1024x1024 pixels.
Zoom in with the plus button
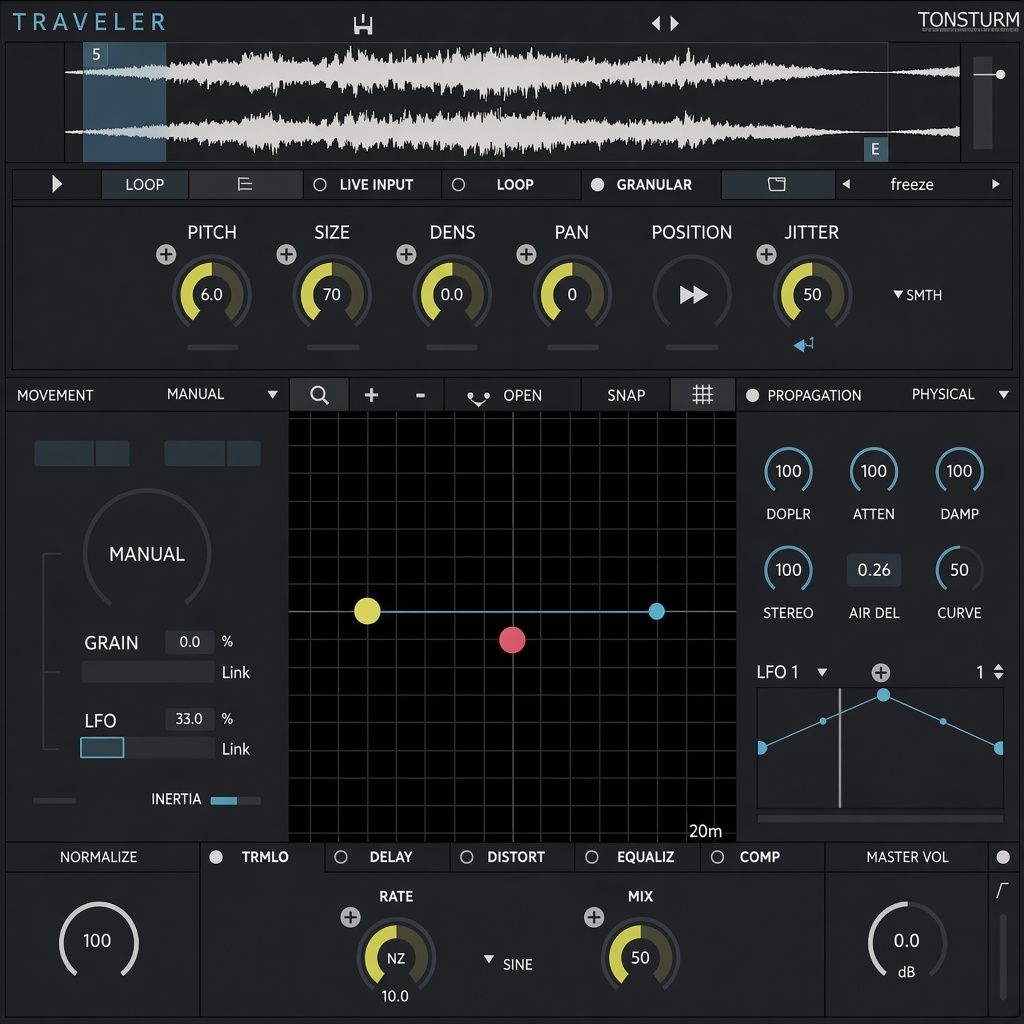371,394
